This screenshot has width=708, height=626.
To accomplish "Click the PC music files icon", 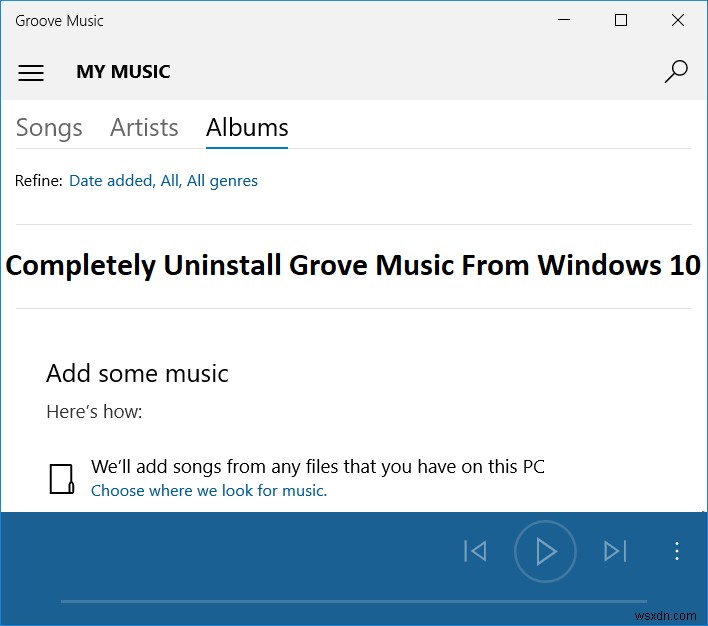I will (61, 479).
